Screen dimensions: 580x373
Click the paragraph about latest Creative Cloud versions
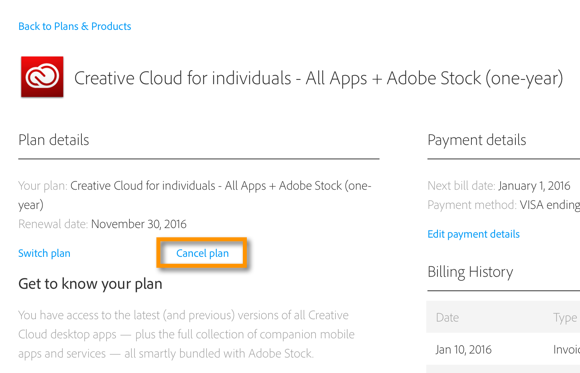click(186, 334)
